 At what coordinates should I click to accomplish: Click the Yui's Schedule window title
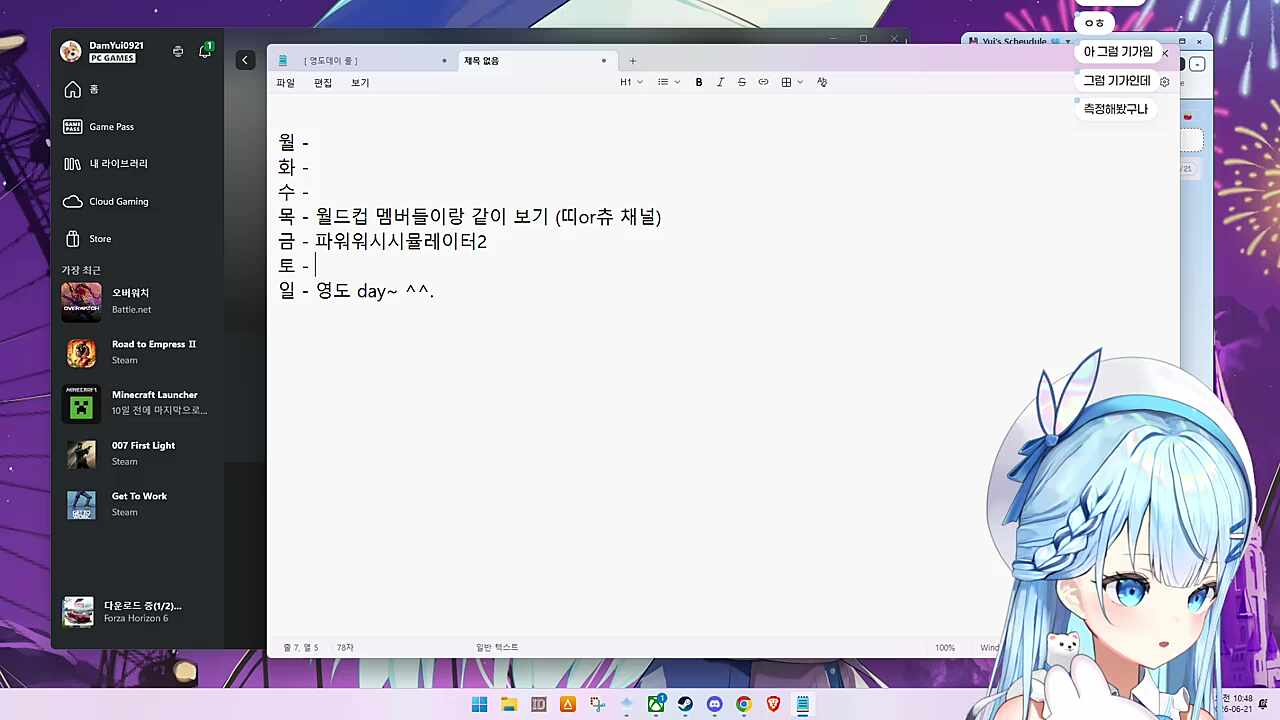click(x=1014, y=42)
